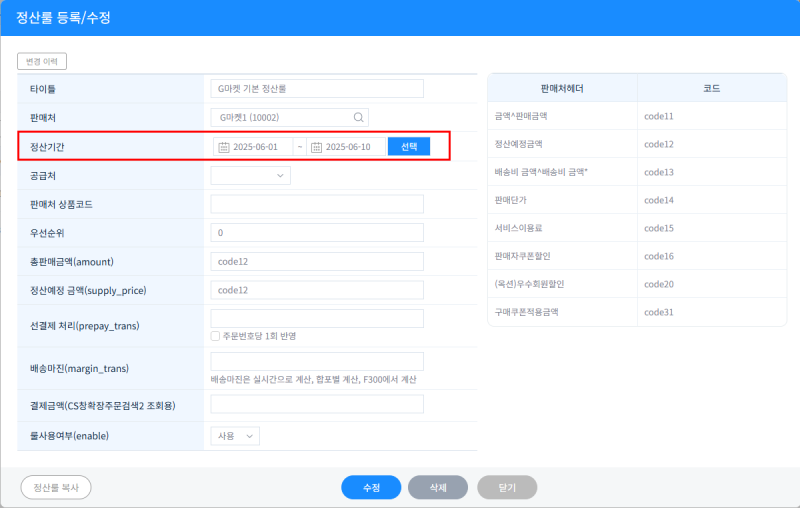800x508 pixels.
Task: Focus the 판매처 상품코드 input field
Action: 317,204
